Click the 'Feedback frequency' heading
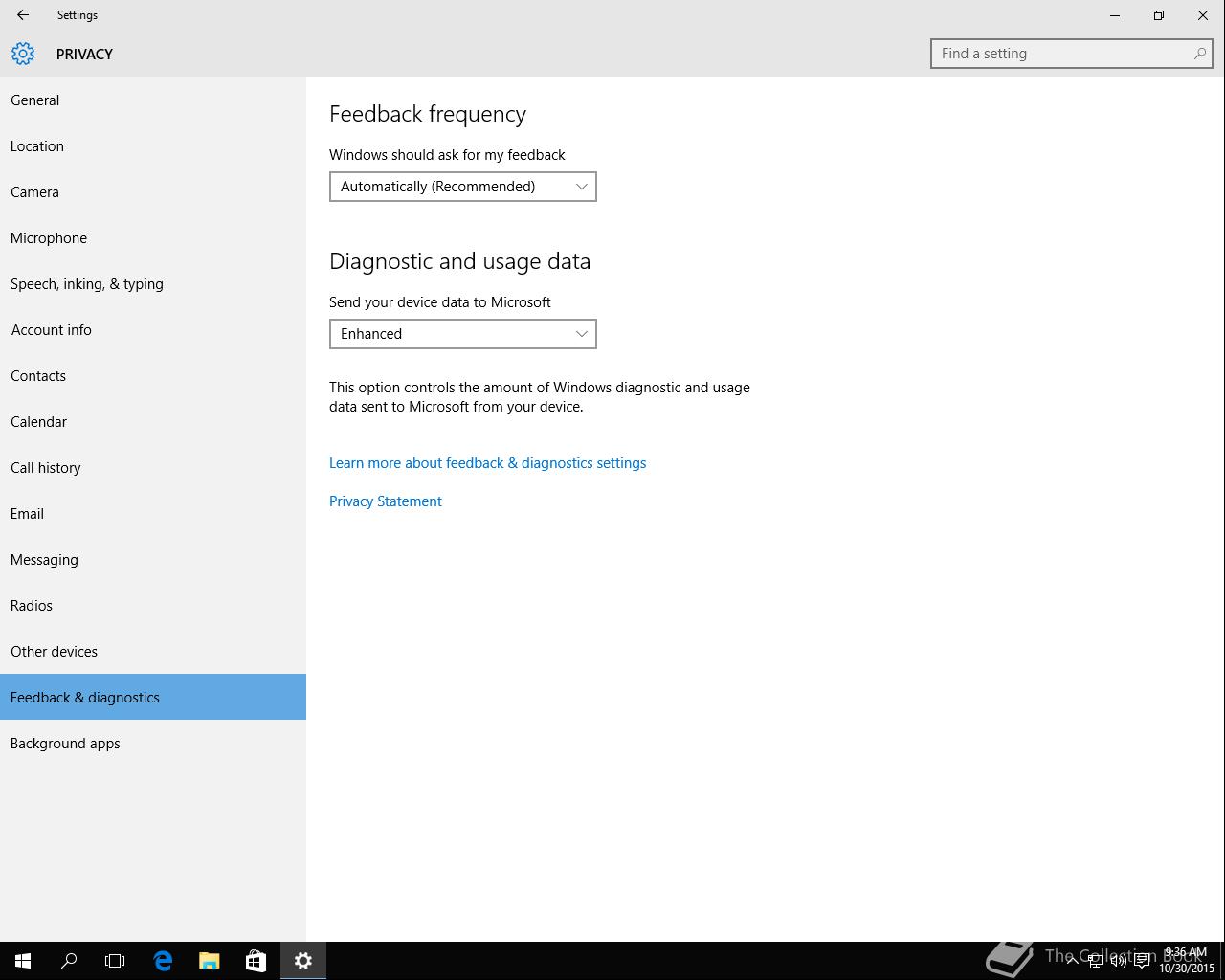The width and height of the screenshot is (1225, 980). [428, 114]
